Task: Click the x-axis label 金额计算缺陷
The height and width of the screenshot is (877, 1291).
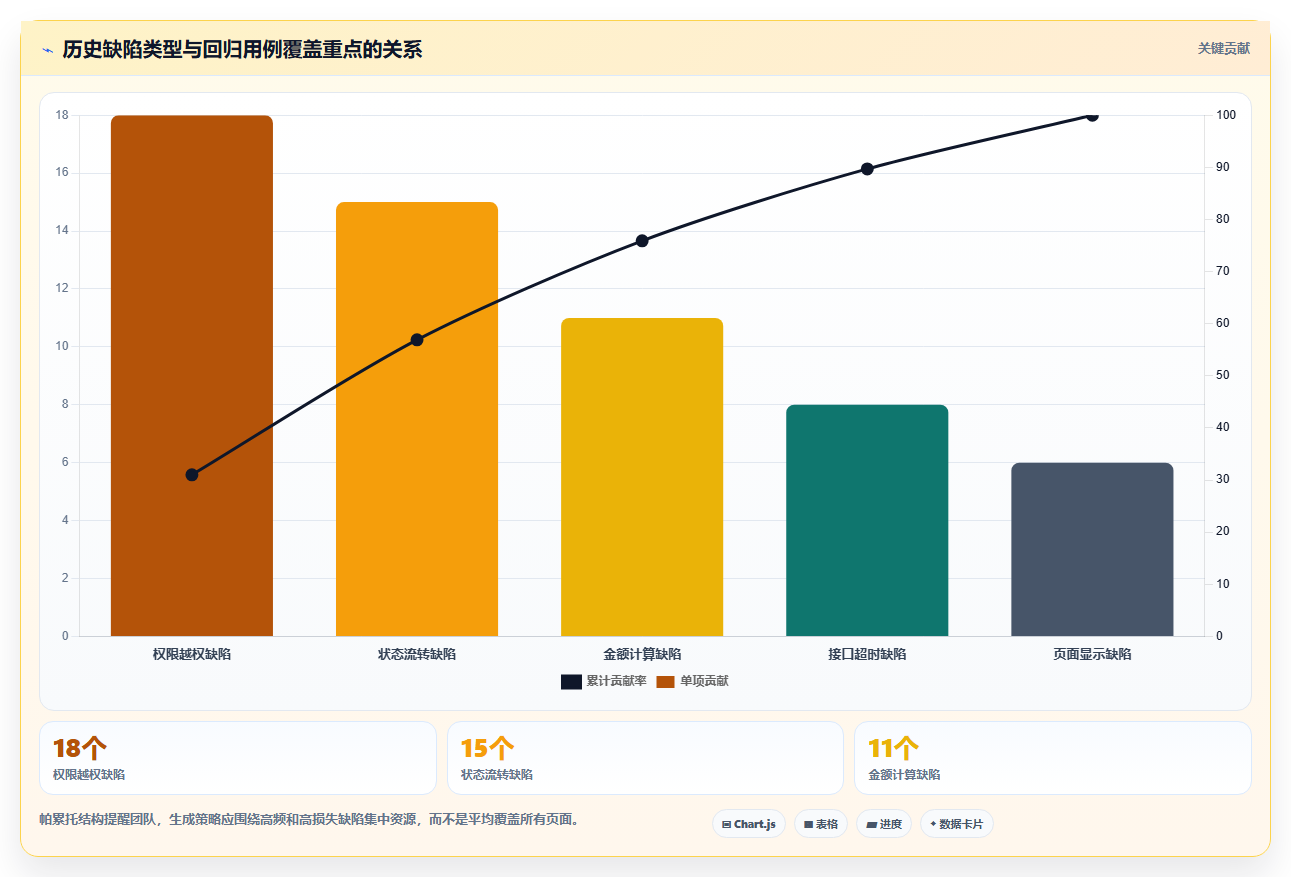Action: 642,654
